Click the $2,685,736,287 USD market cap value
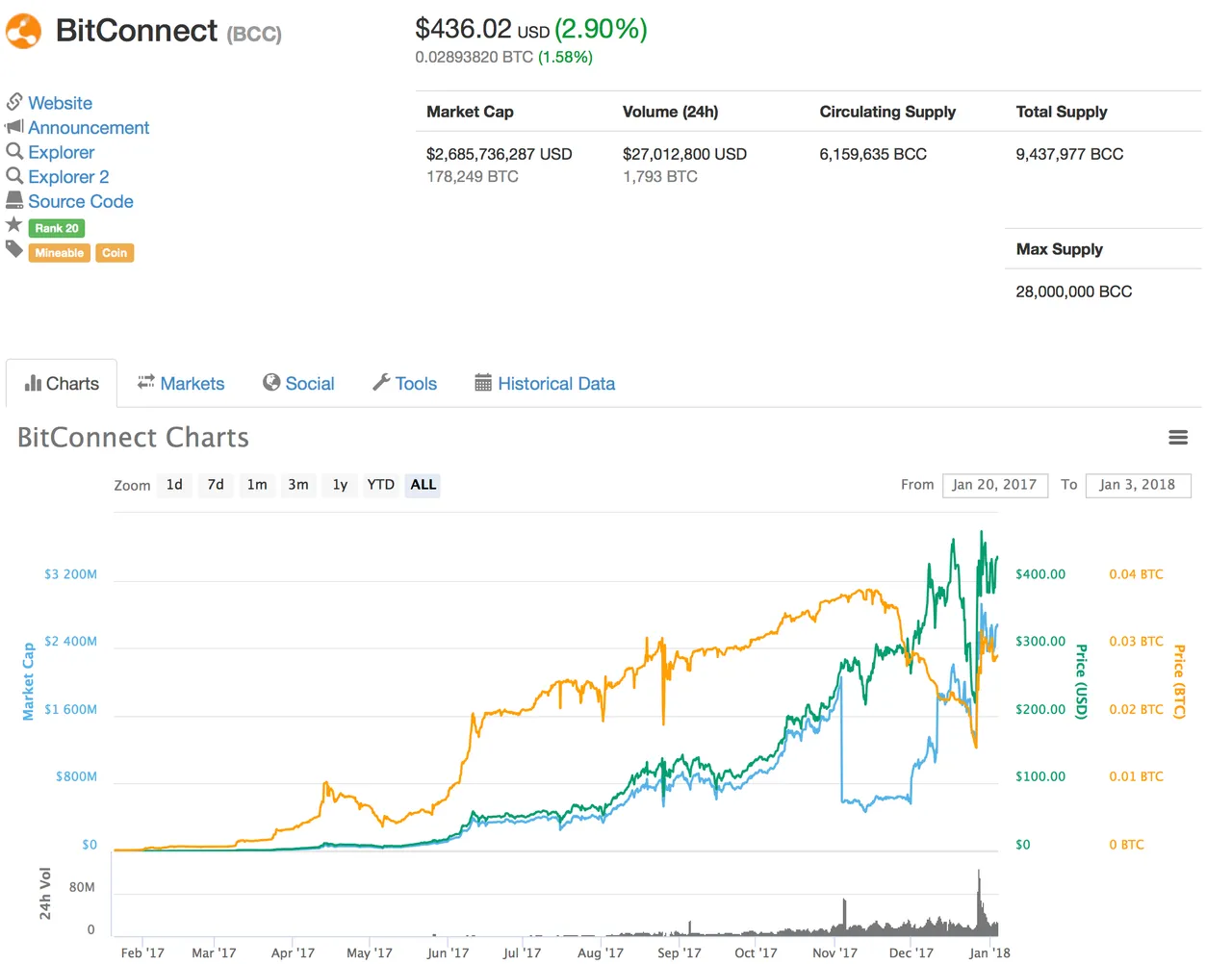This screenshot has width=1232, height=964. pos(500,154)
